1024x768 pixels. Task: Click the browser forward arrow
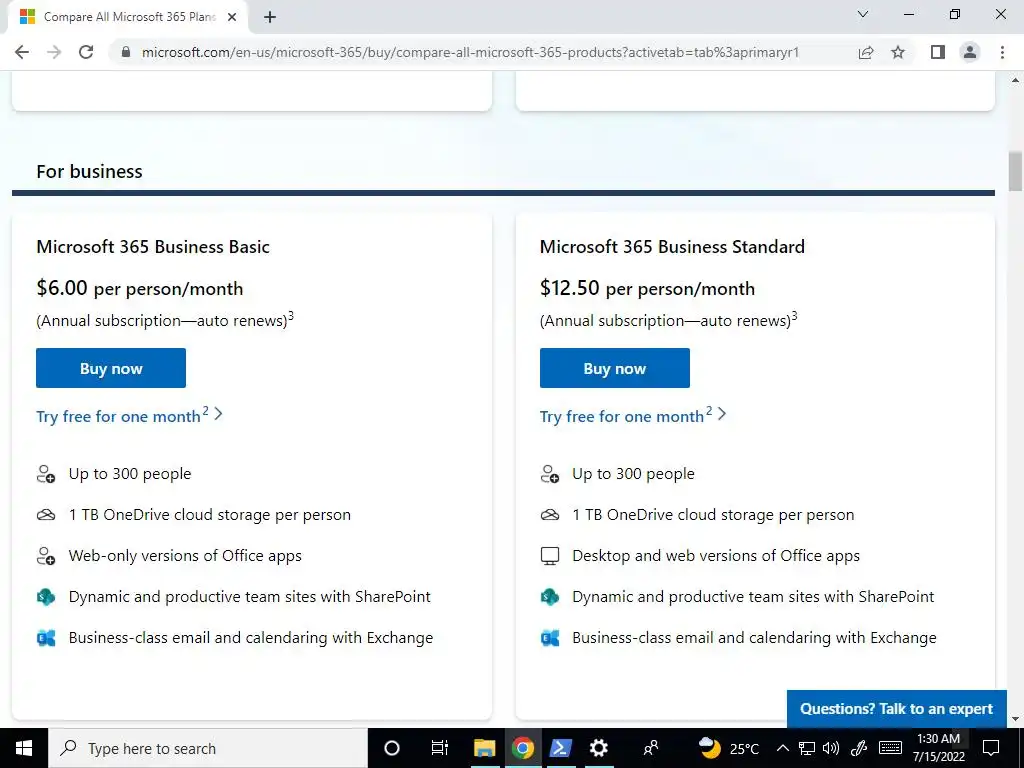(54, 52)
